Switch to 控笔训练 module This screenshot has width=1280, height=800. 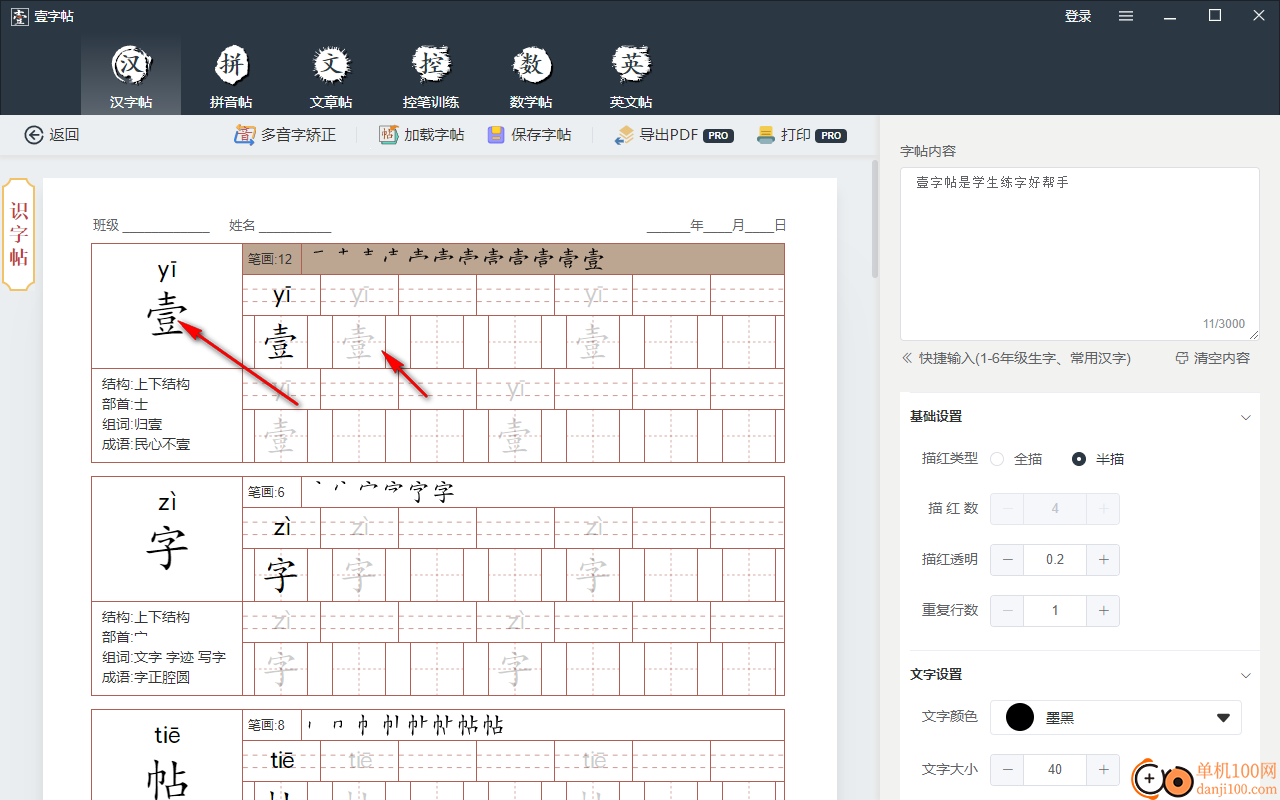tap(431, 76)
